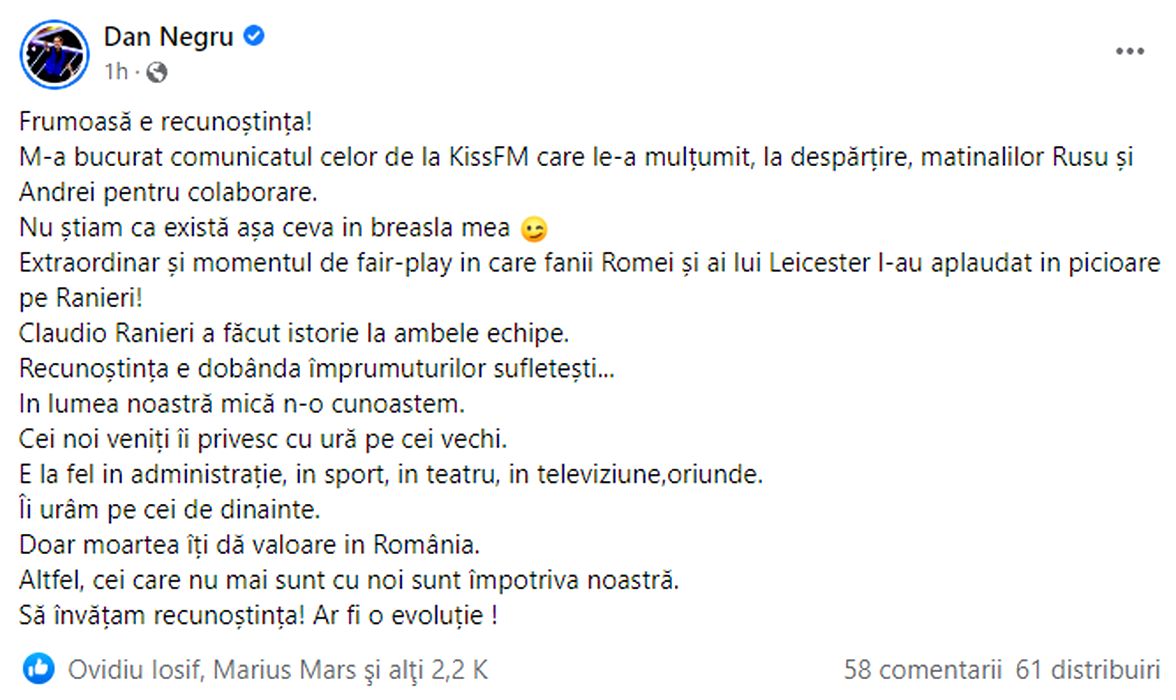Screen dimensions: 1176x700
Task: Open the three-dot post options menu
Action: click(x=1130, y=50)
